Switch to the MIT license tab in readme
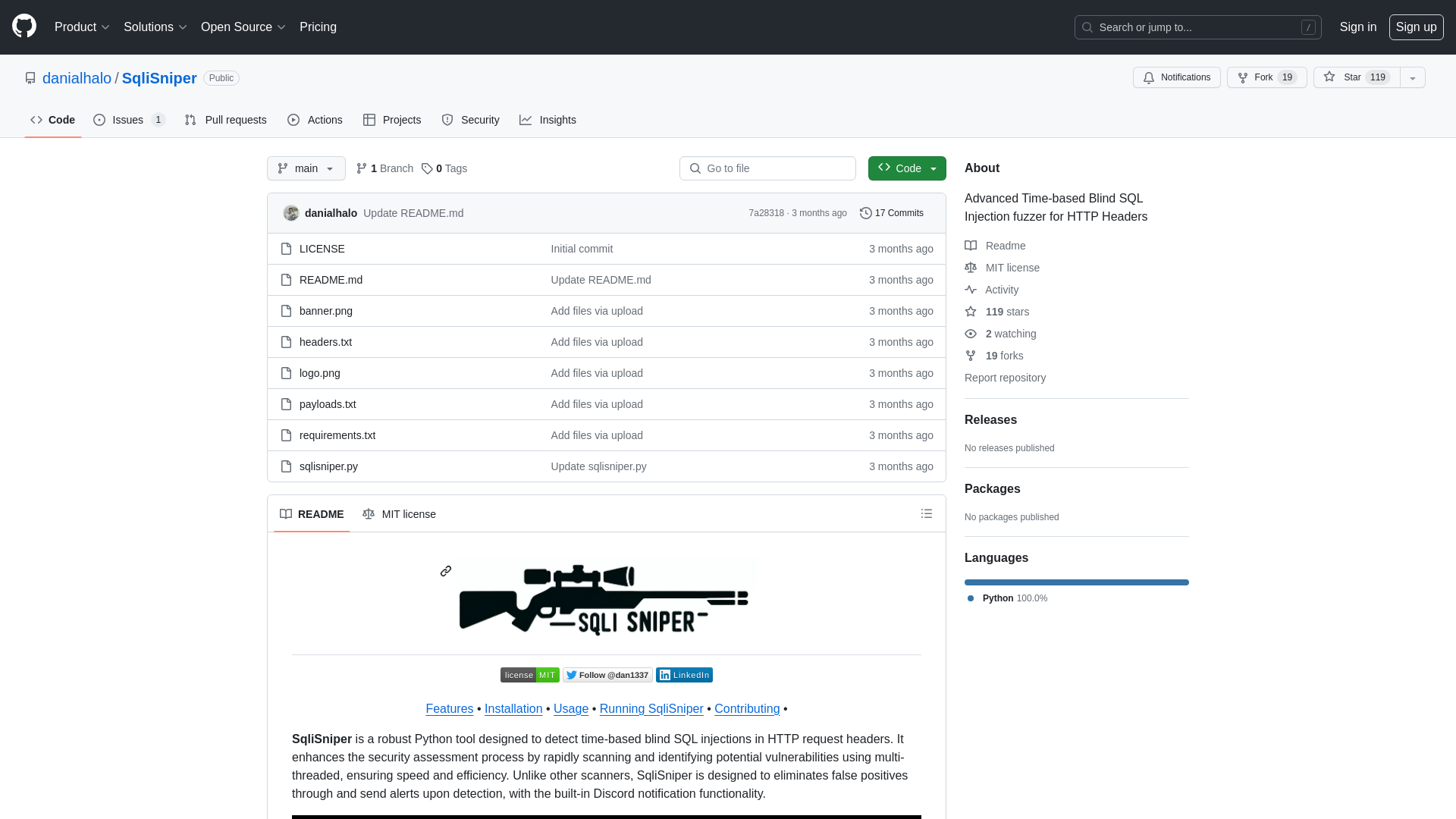Viewport: 1456px width, 819px height. (399, 514)
